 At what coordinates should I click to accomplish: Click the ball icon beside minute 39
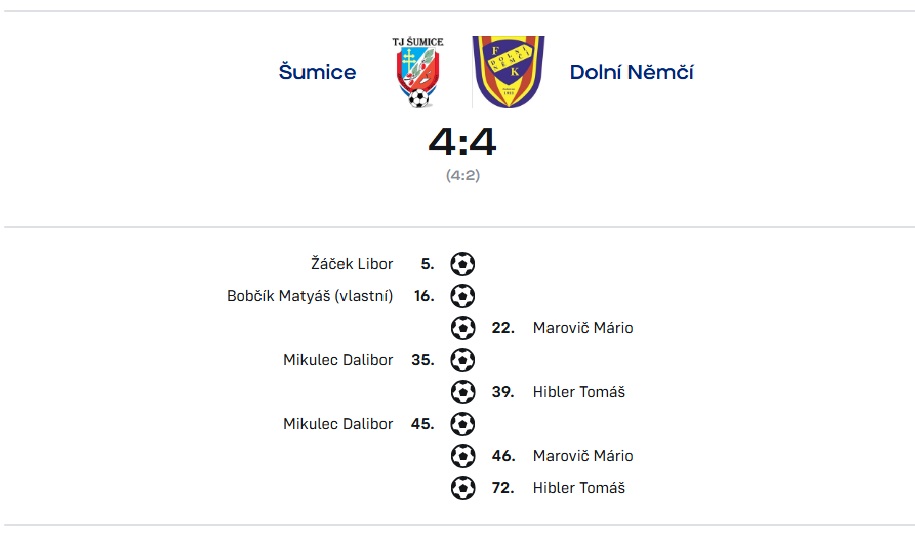coord(462,392)
